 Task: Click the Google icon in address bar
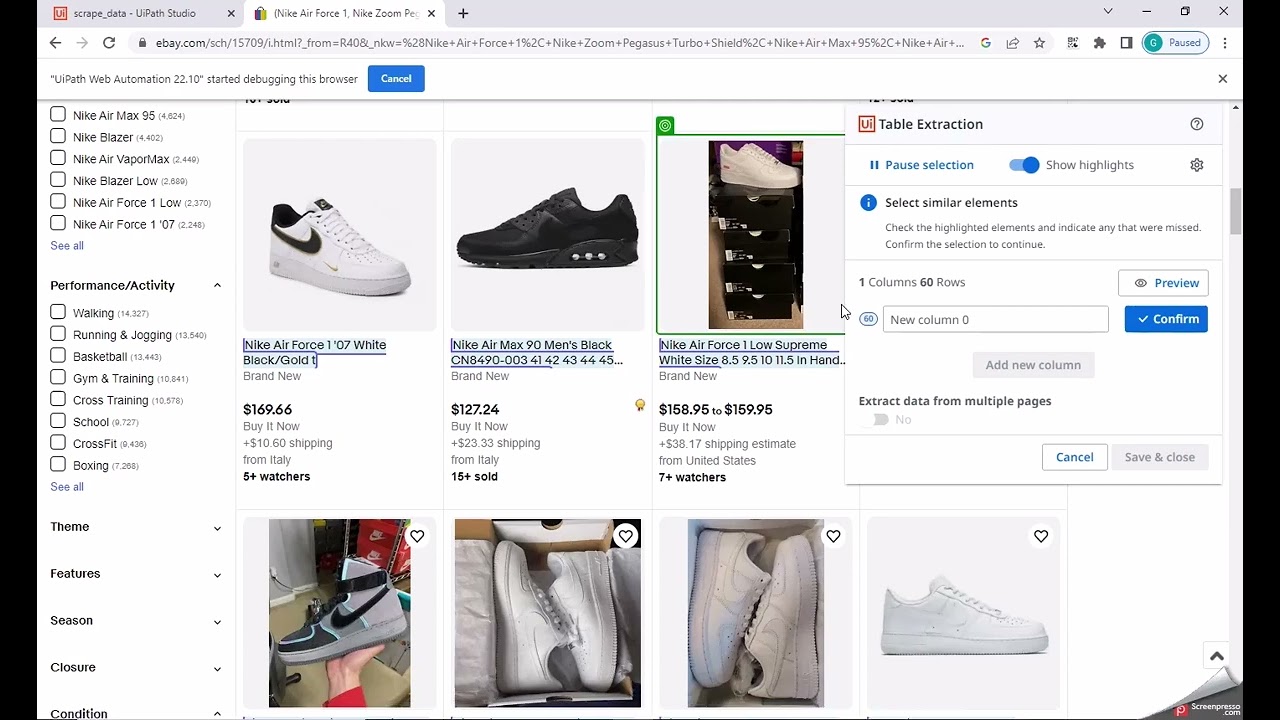click(986, 43)
